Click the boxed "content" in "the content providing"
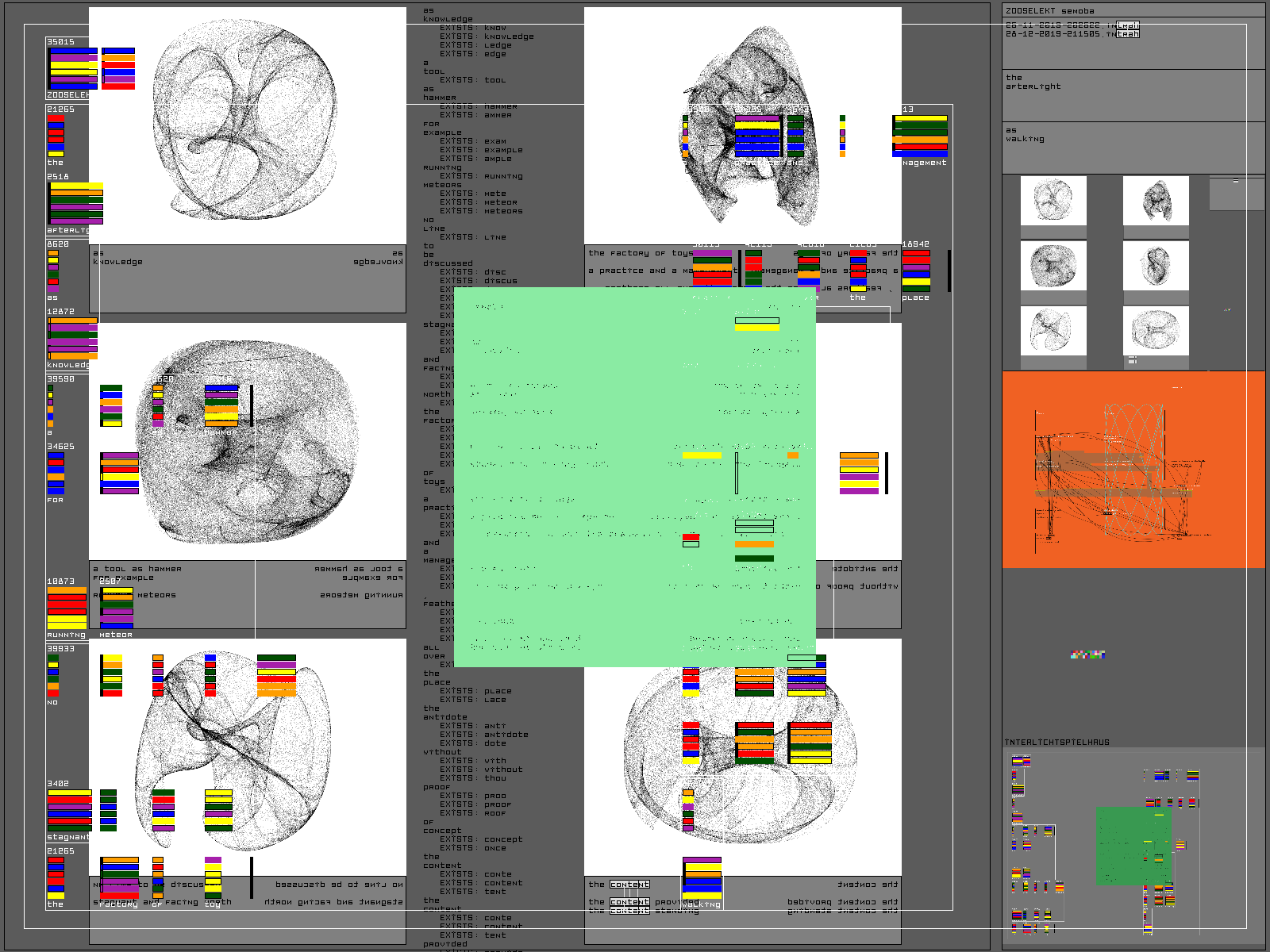Screen dimensions: 1270x952 pos(629,902)
